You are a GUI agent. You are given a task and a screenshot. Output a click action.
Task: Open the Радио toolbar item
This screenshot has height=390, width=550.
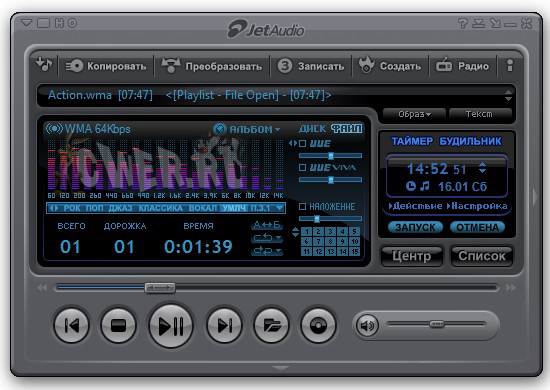(x=463, y=66)
